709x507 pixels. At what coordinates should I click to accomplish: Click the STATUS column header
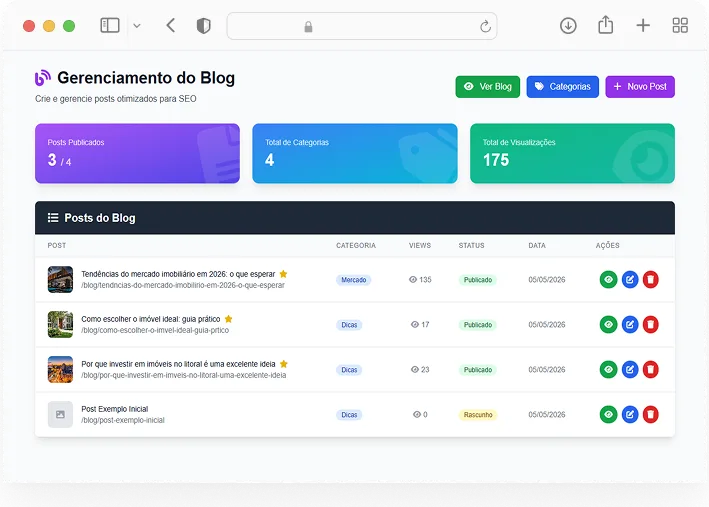(x=472, y=246)
